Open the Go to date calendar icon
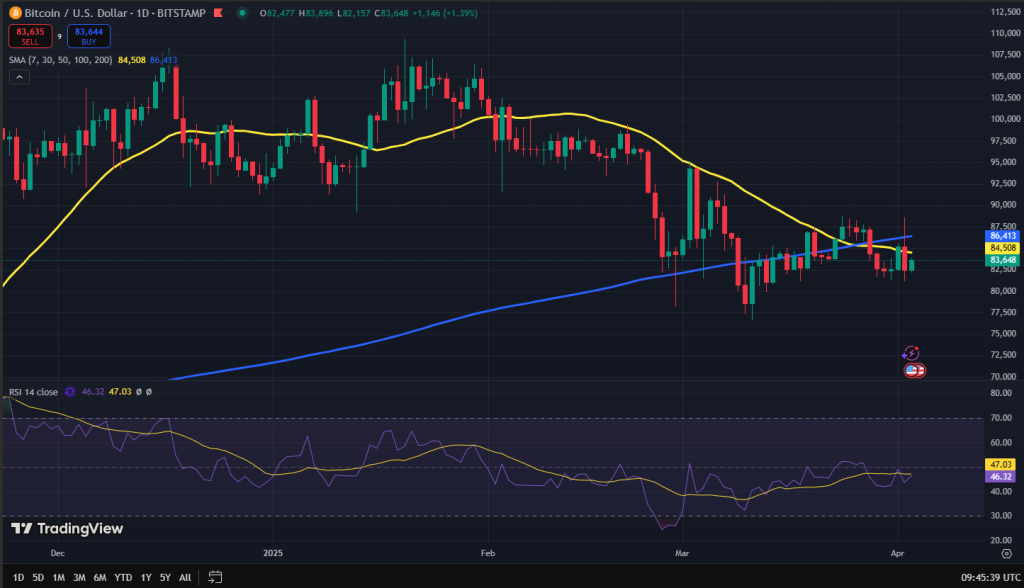The image size is (1024, 588). tap(215, 577)
